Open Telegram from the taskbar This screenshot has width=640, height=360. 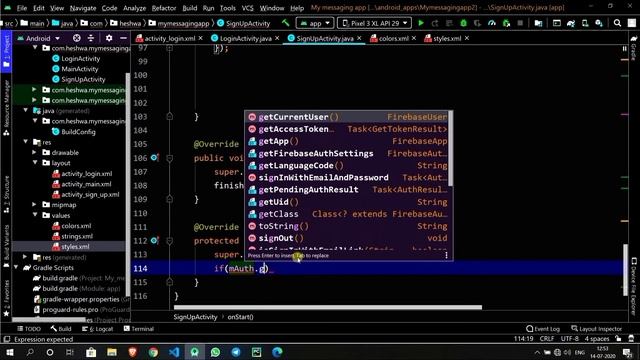[x=236, y=352]
